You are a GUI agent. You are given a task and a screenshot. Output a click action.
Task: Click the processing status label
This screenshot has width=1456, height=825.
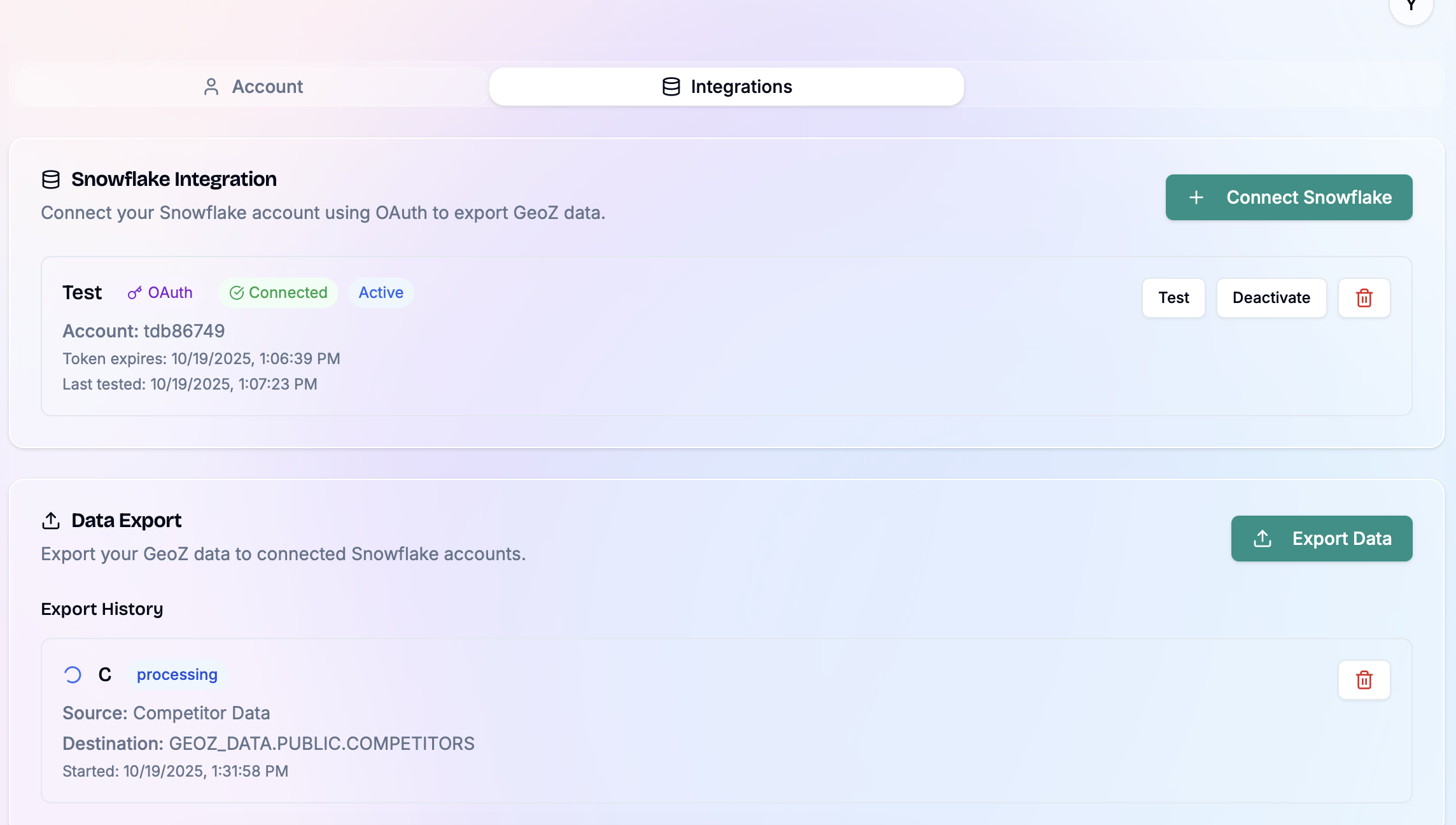click(x=177, y=675)
